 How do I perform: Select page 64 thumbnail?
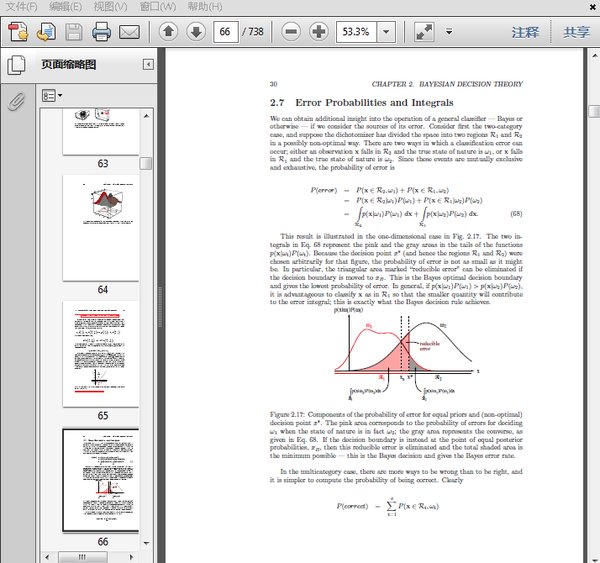coord(102,228)
